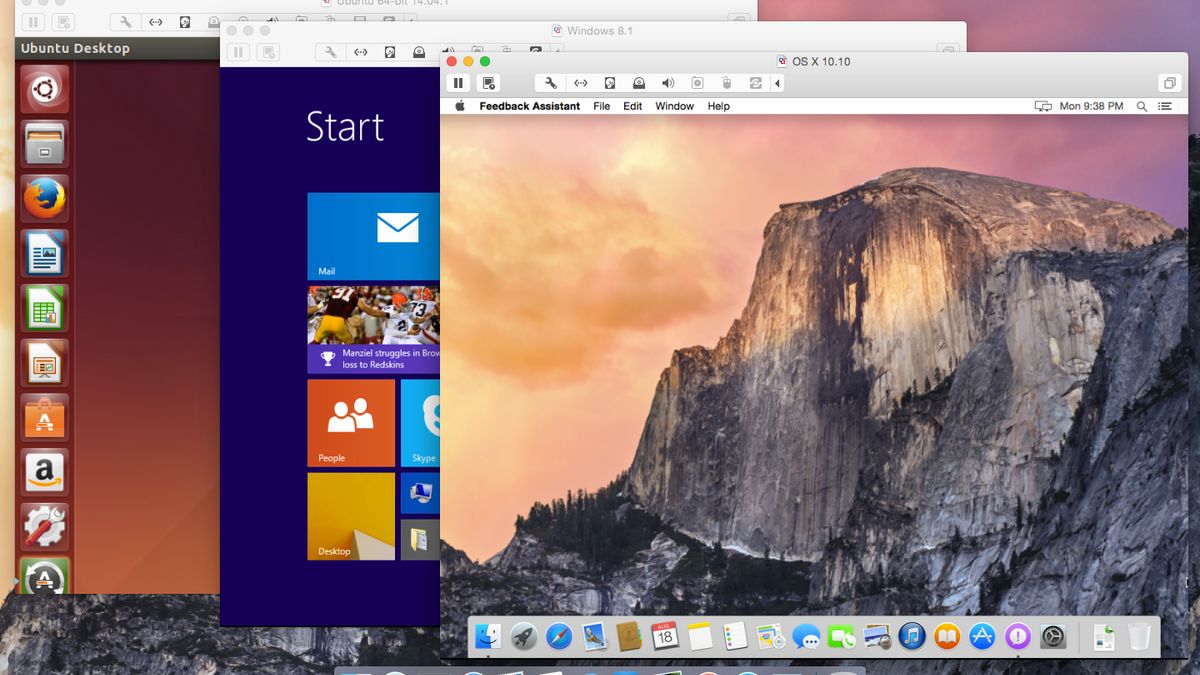Open the document stack in the Dock
The width and height of the screenshot is (1200, 675).
tap(1104, 636)
